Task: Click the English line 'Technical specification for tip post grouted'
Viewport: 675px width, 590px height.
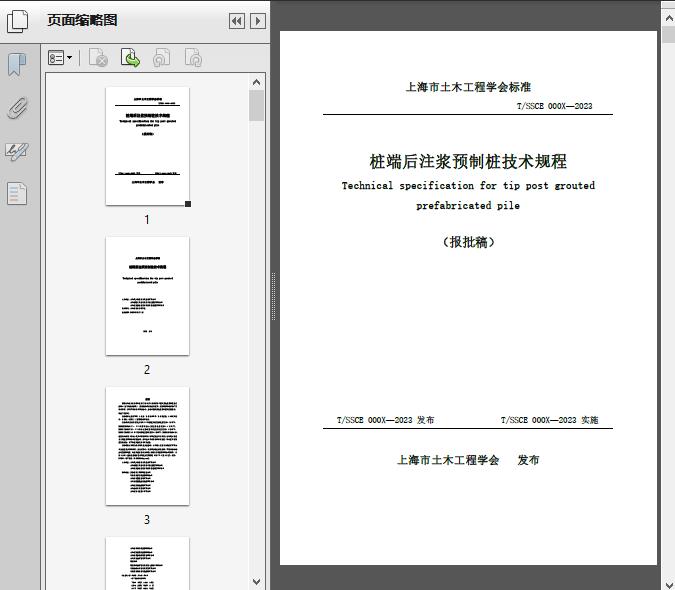Action: [x=468, y=186]
